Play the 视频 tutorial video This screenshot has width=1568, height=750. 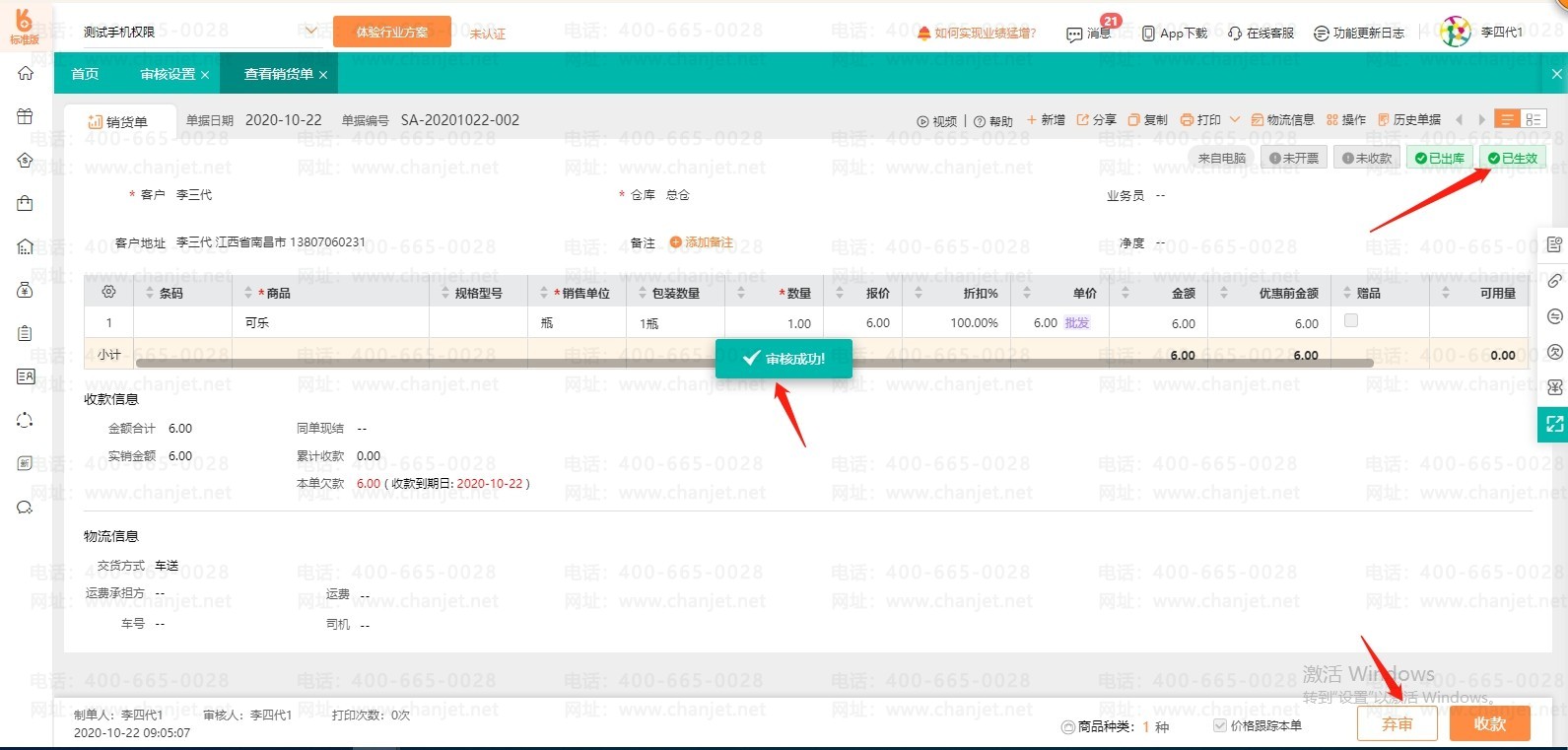coord(937,120)
